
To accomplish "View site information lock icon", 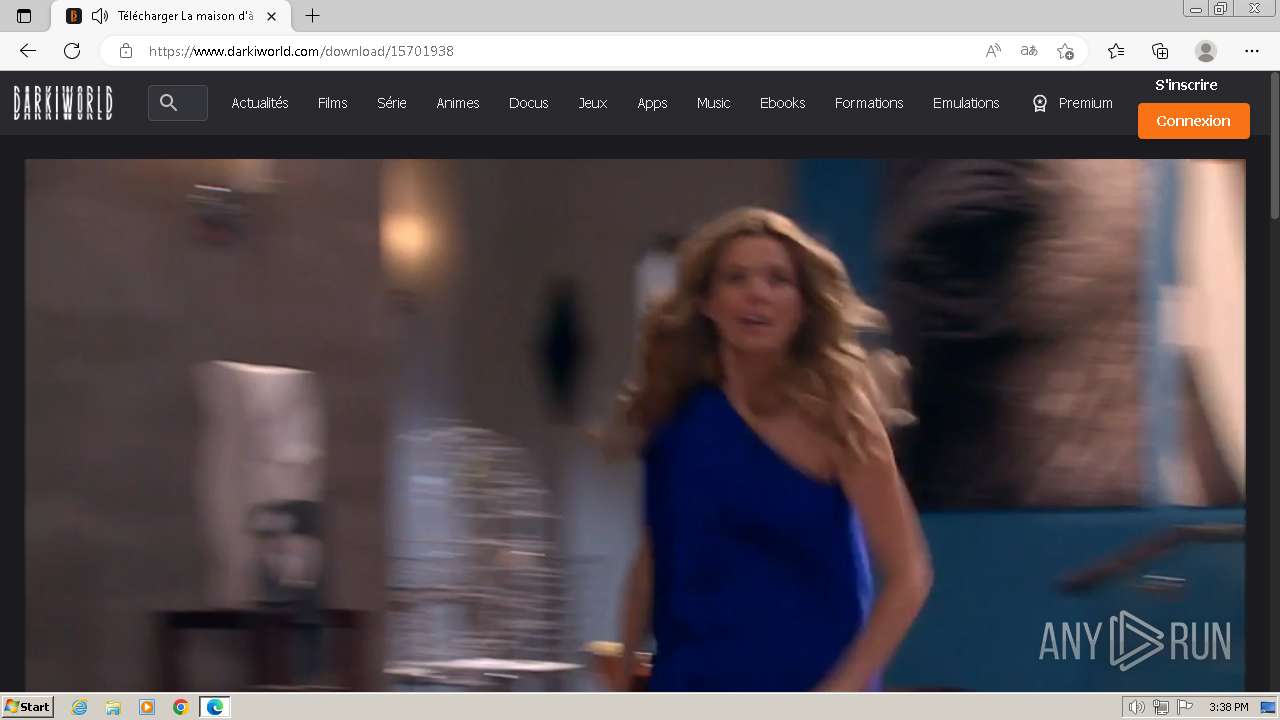I will click(x=125, y=51).
